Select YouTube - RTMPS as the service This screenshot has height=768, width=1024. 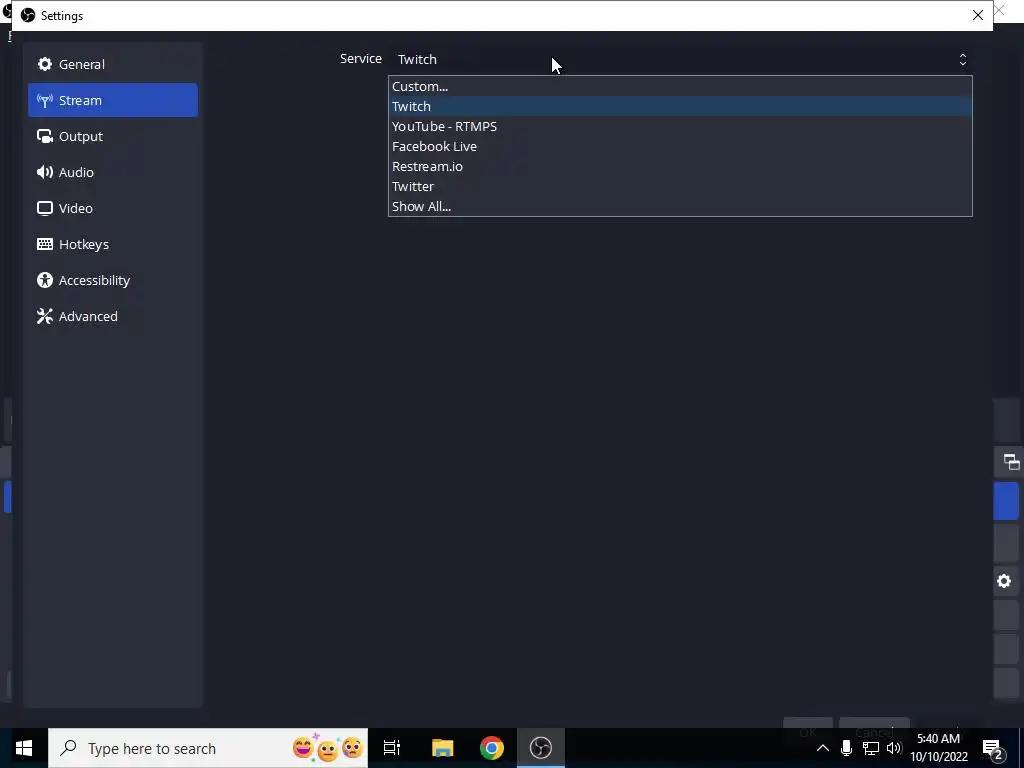coord(680,126)
